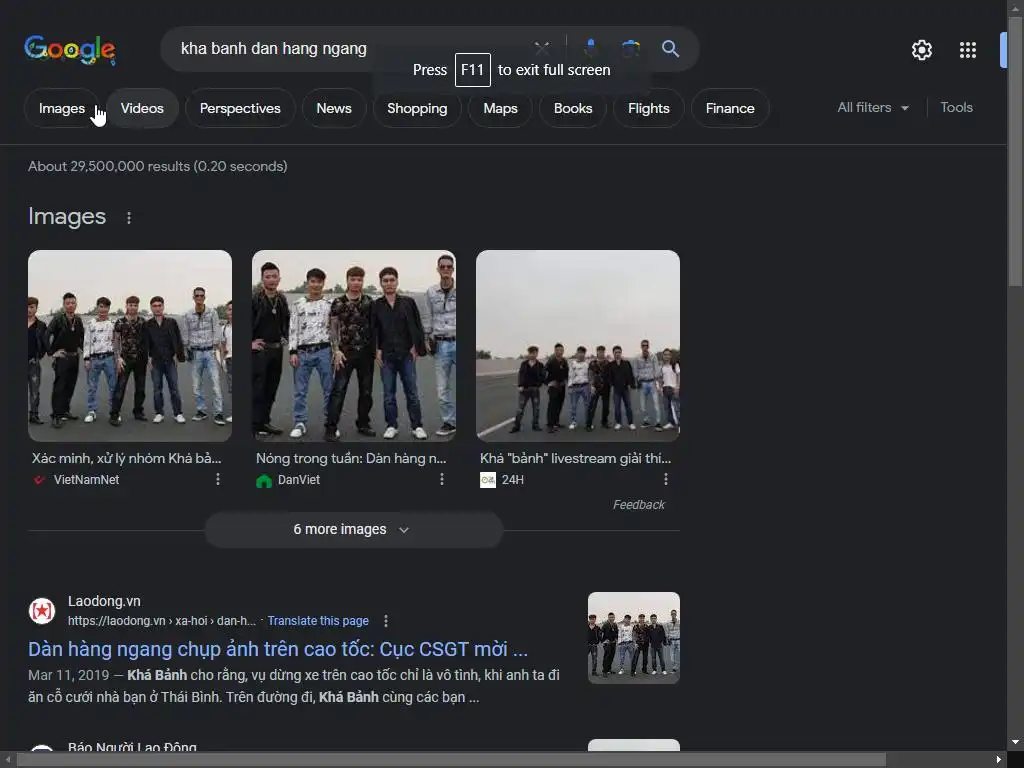Open Google apps grid icon

click(967, 50)
